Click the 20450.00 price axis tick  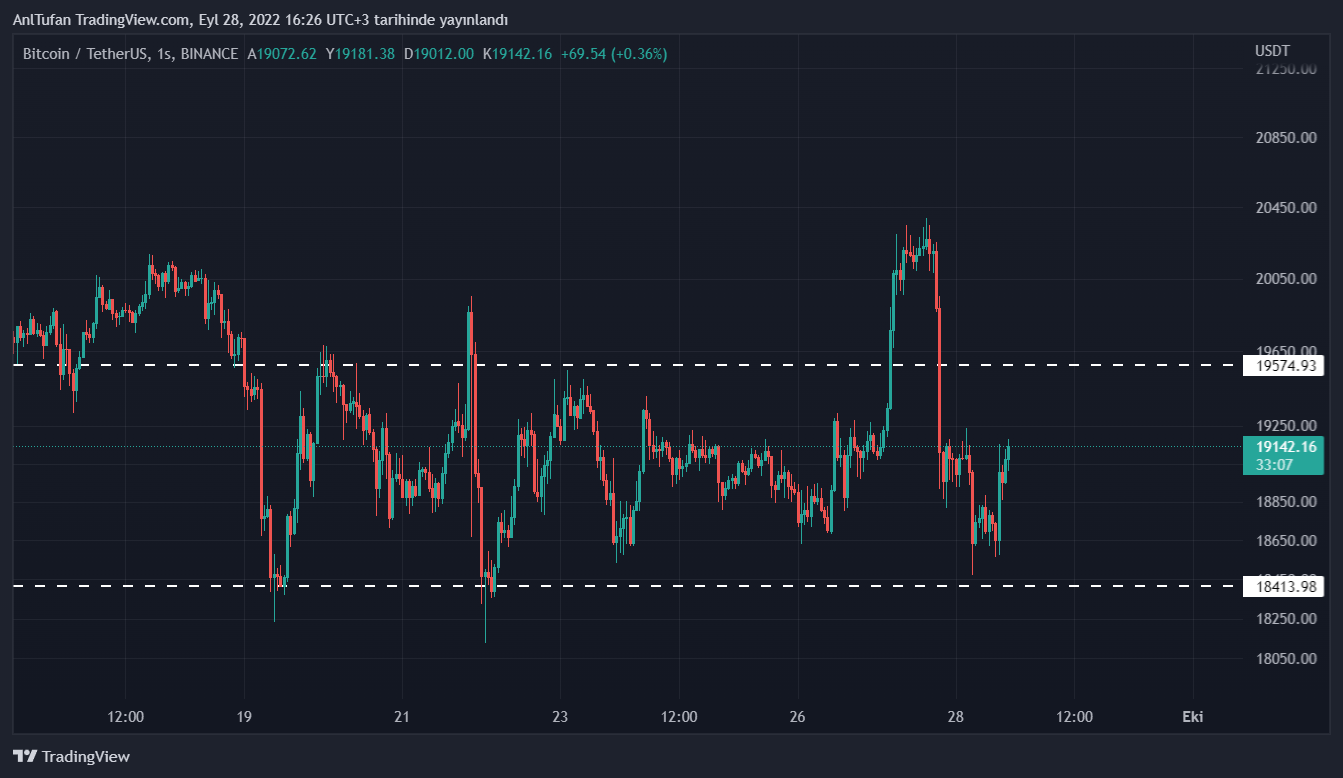point(1285,208)
